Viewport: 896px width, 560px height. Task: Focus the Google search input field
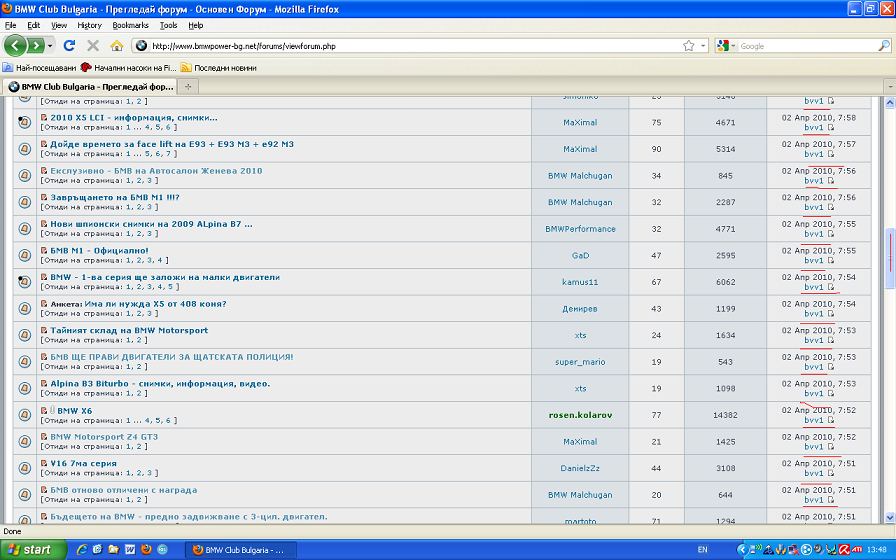(807, 46)
